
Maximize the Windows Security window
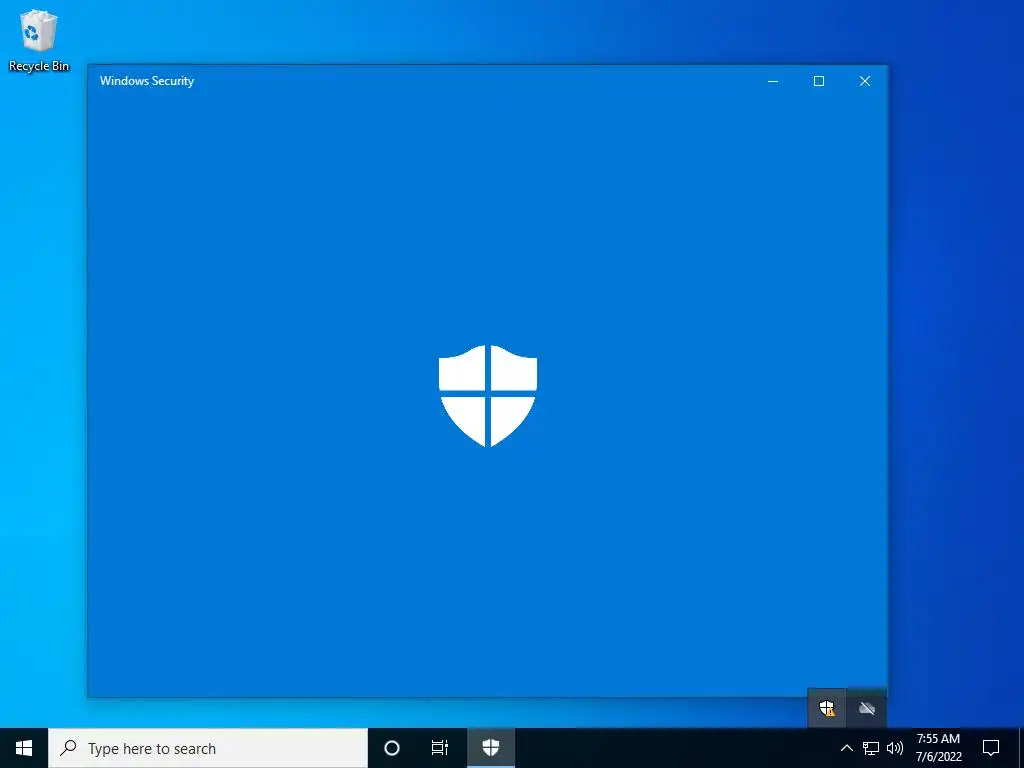coord(819,81)
